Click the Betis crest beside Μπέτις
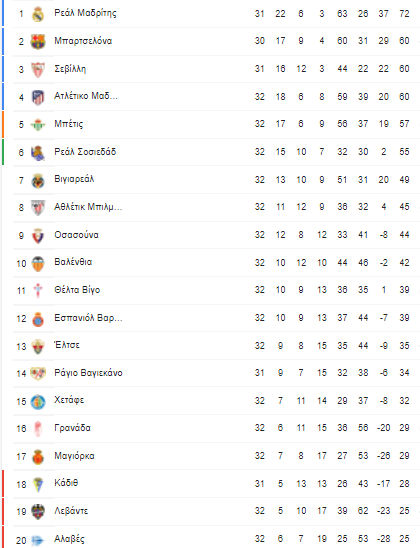This screenshot has height=548, width=420. coord(38,124)
